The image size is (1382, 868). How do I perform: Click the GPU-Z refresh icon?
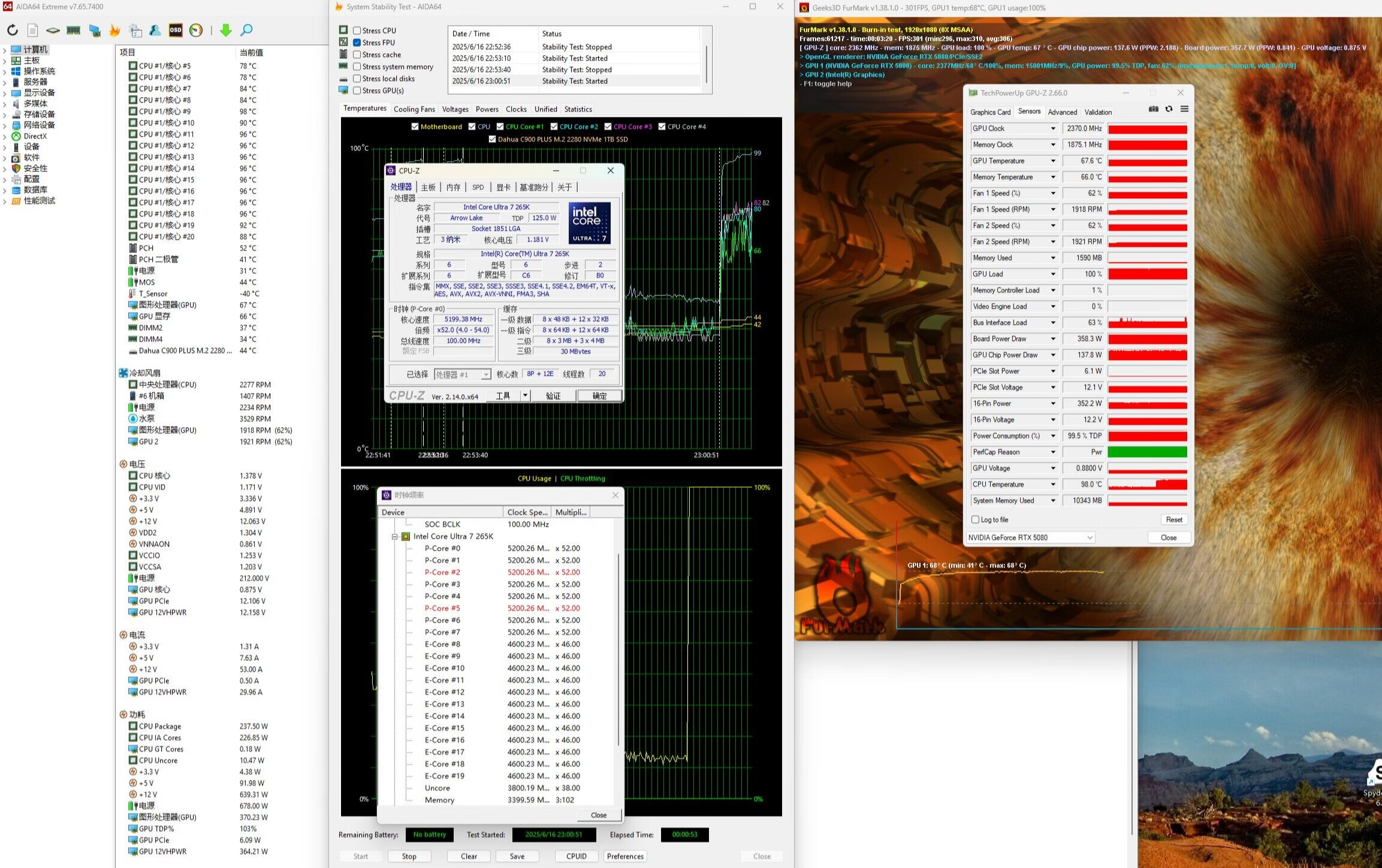tap(1169, 109)
